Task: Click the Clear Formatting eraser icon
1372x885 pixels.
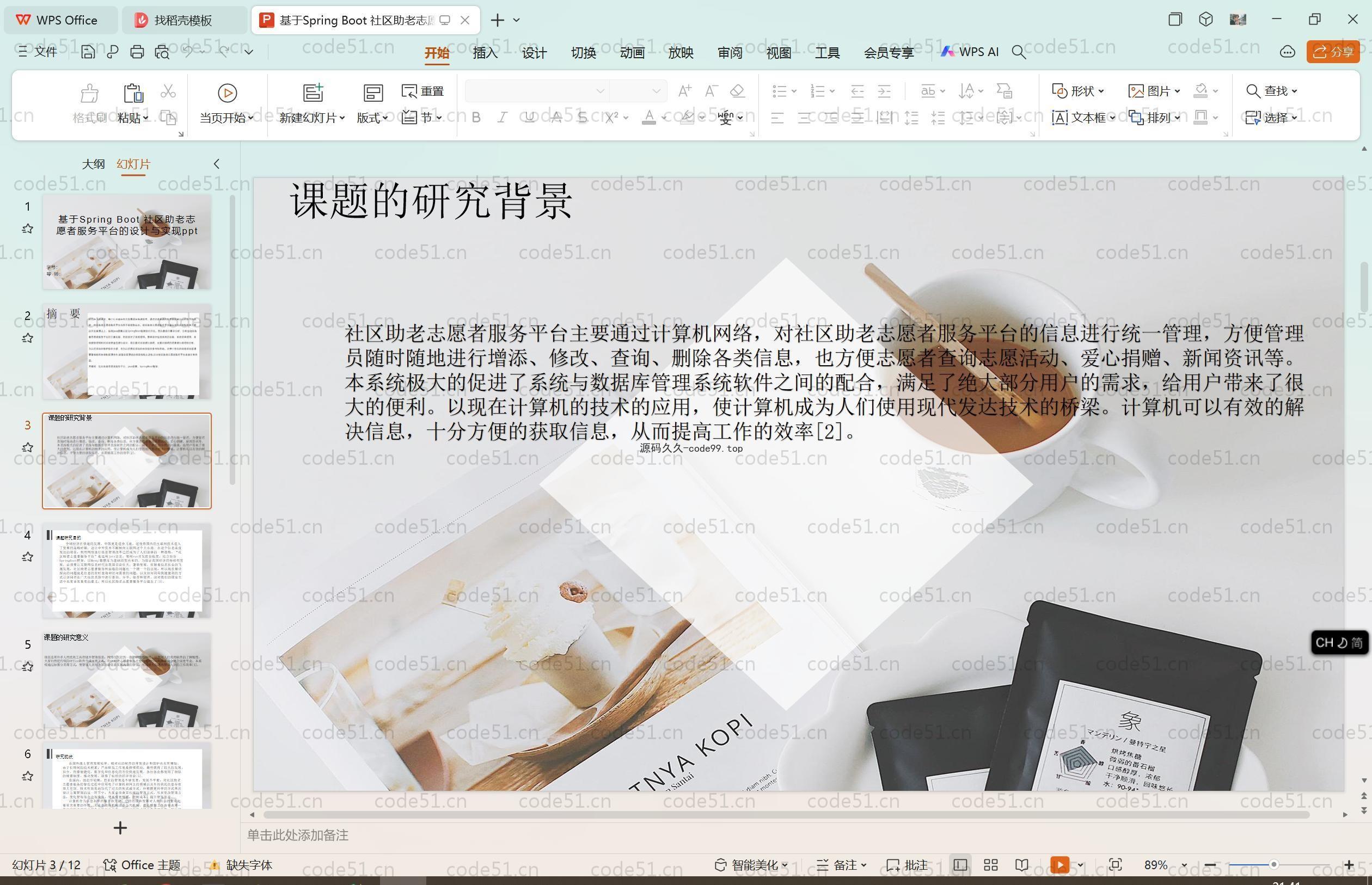Action: (737, 91)
